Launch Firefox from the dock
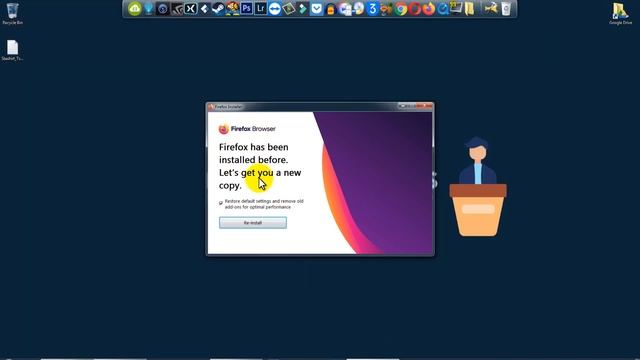Image resolution: width=640 pixels, height=360 pixels. click(x=429, y=9)
